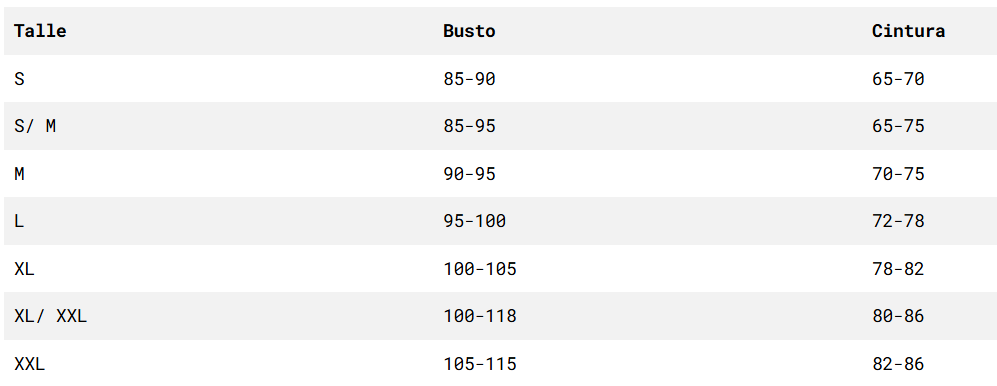Select the XXL size cell
997x386 pixels.
[x=29, y=364]
